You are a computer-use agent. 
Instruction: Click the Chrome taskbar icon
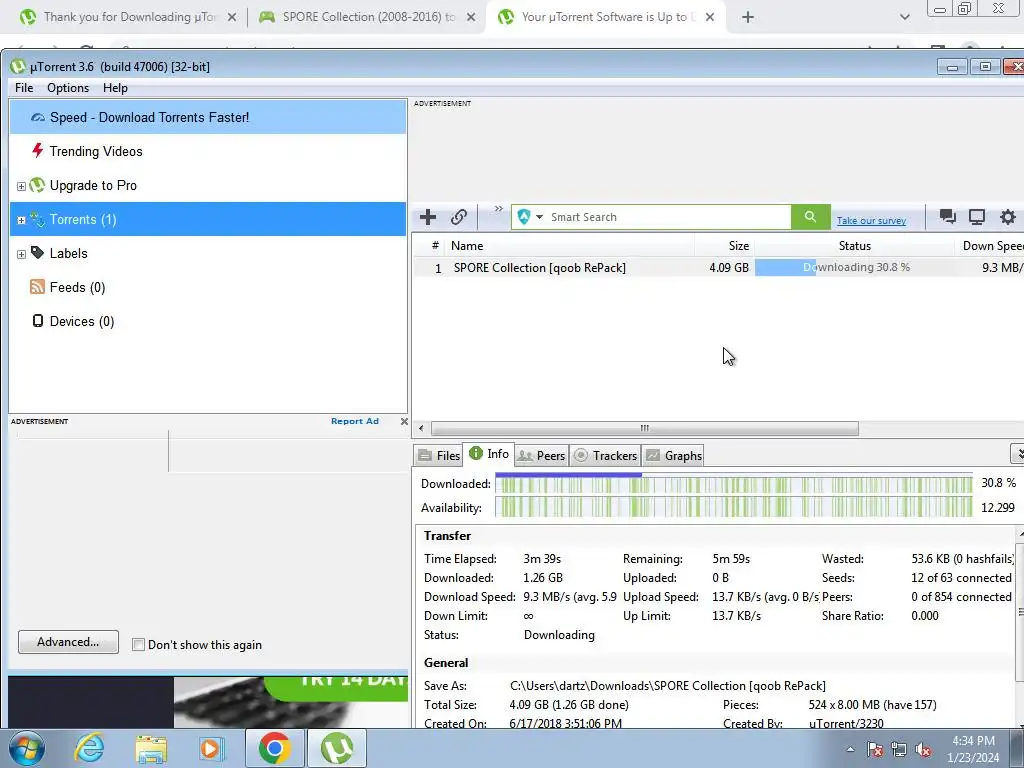(x=274, y=748)
